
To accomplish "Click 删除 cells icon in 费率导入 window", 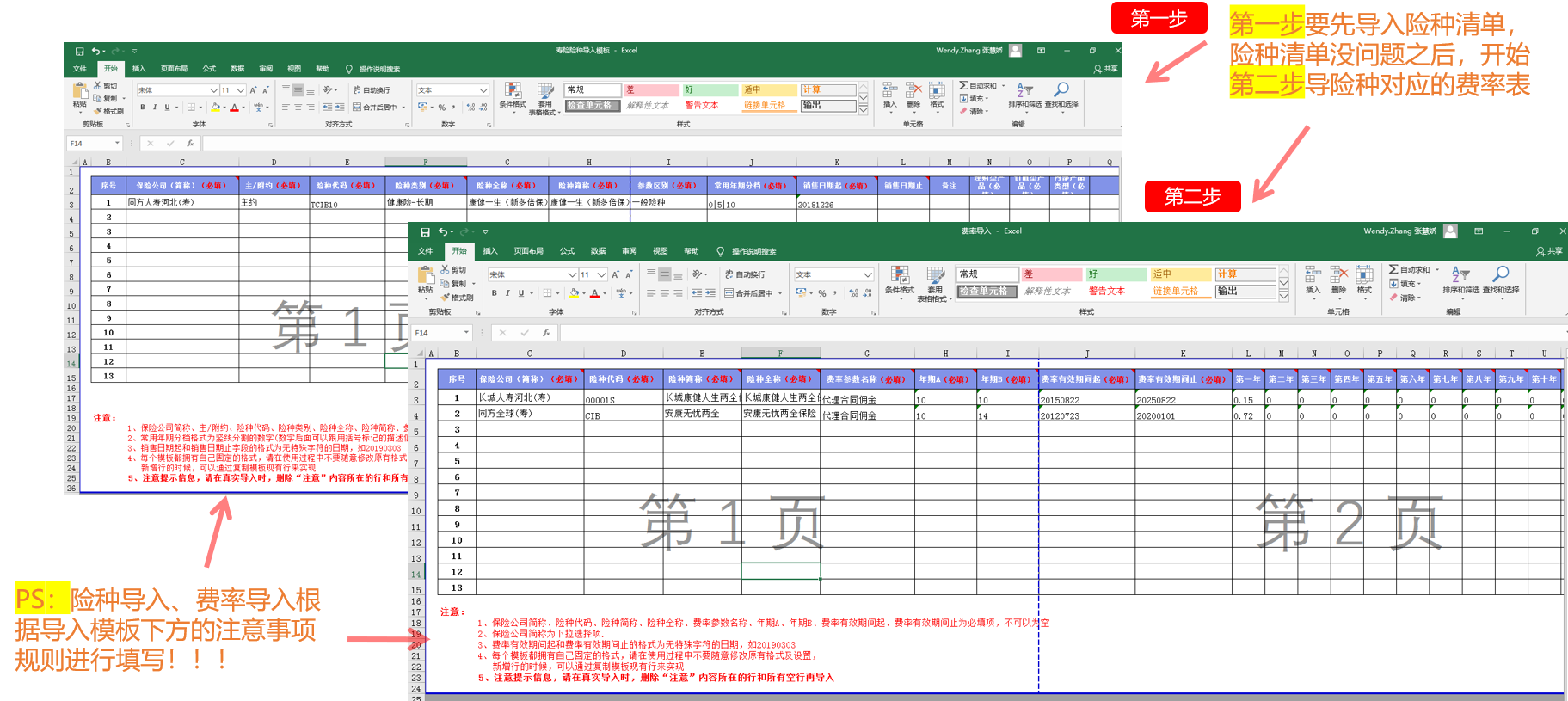I will point(1338,279).
